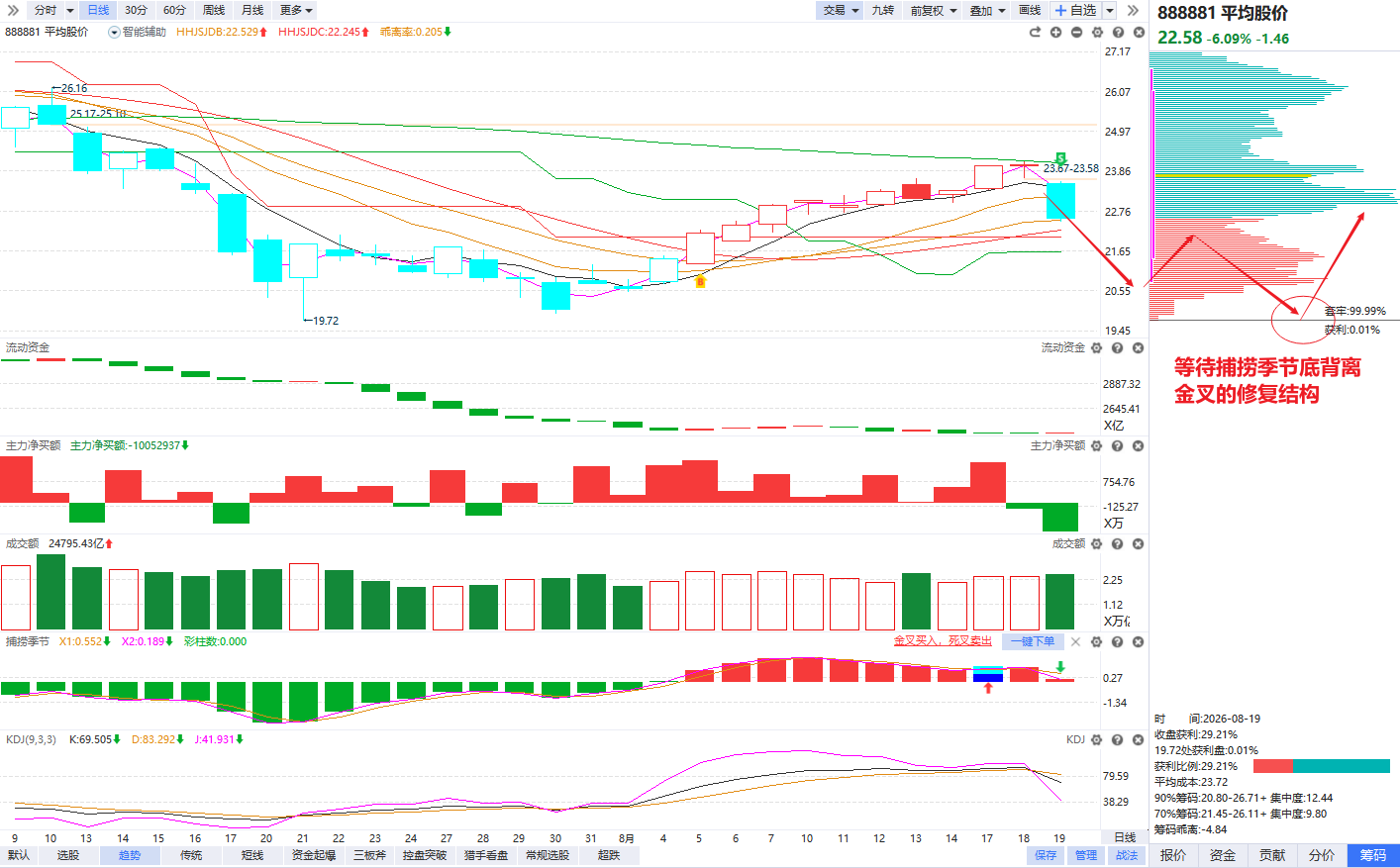Close the KDJ indicator panel
The width and height of the screenshot is (1400, 868).
coord(1138,739)
